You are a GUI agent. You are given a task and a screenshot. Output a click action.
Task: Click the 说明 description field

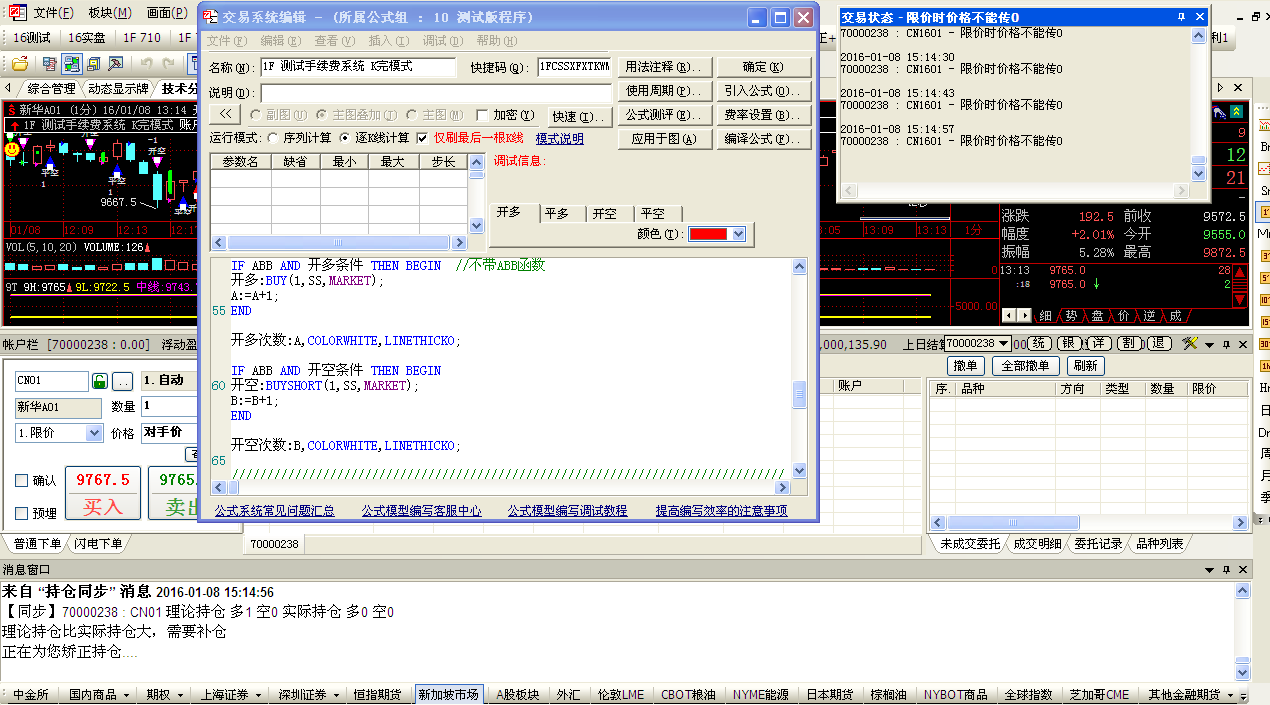click(435, 92)
